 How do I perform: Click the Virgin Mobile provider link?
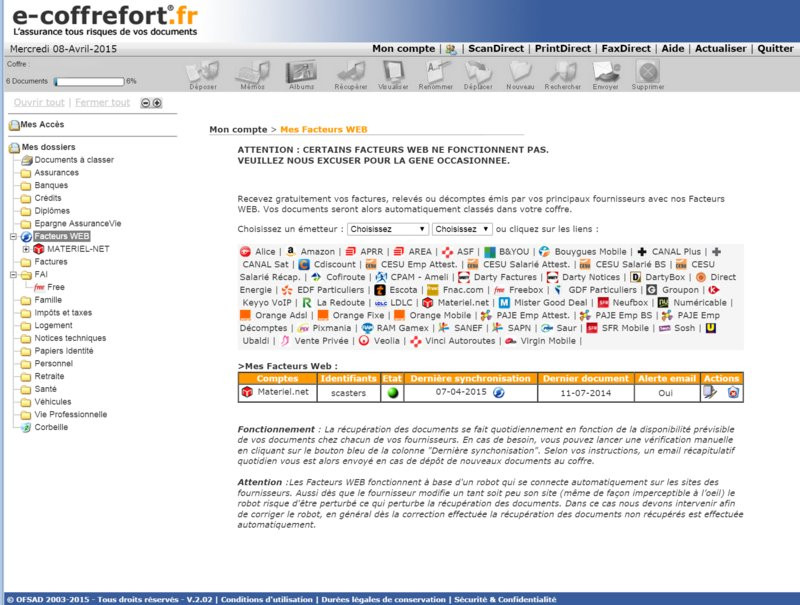click(x=548, y=341)
